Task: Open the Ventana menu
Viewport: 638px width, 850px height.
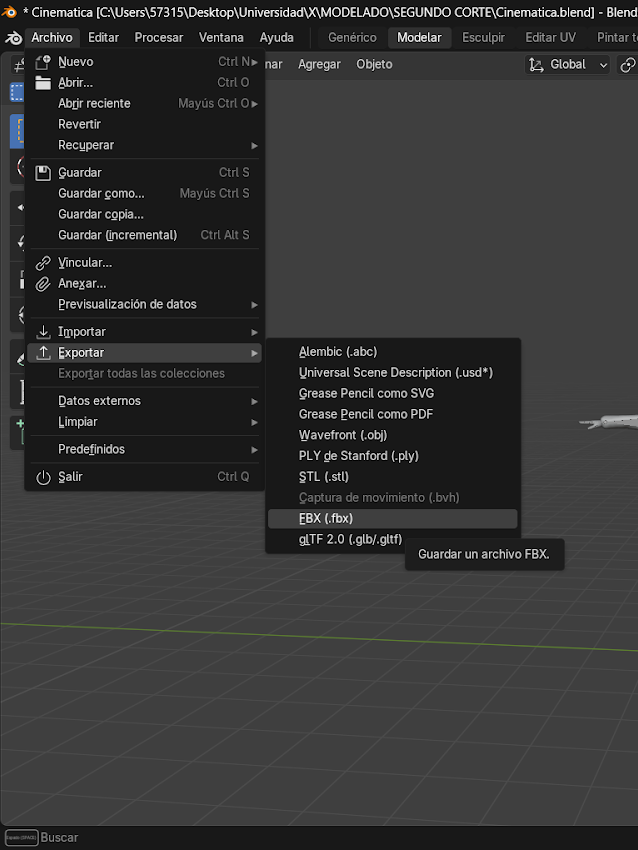Action: coord(221,37)
